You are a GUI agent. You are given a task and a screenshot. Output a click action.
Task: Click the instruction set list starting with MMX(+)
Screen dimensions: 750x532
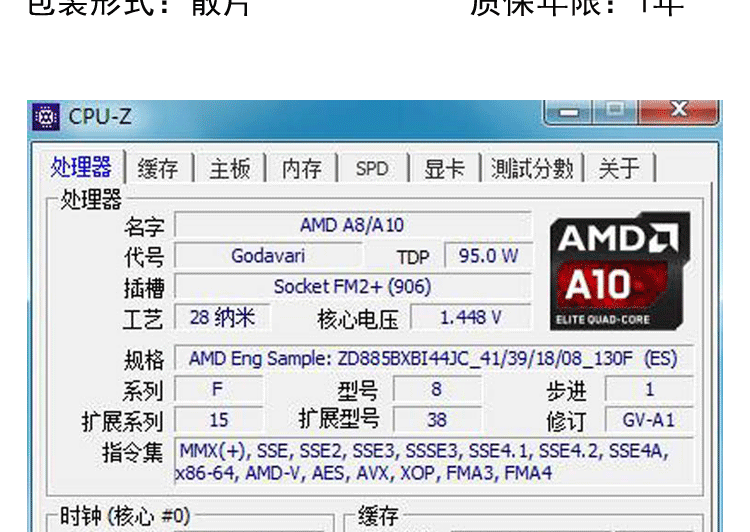[x=433, y=461]
